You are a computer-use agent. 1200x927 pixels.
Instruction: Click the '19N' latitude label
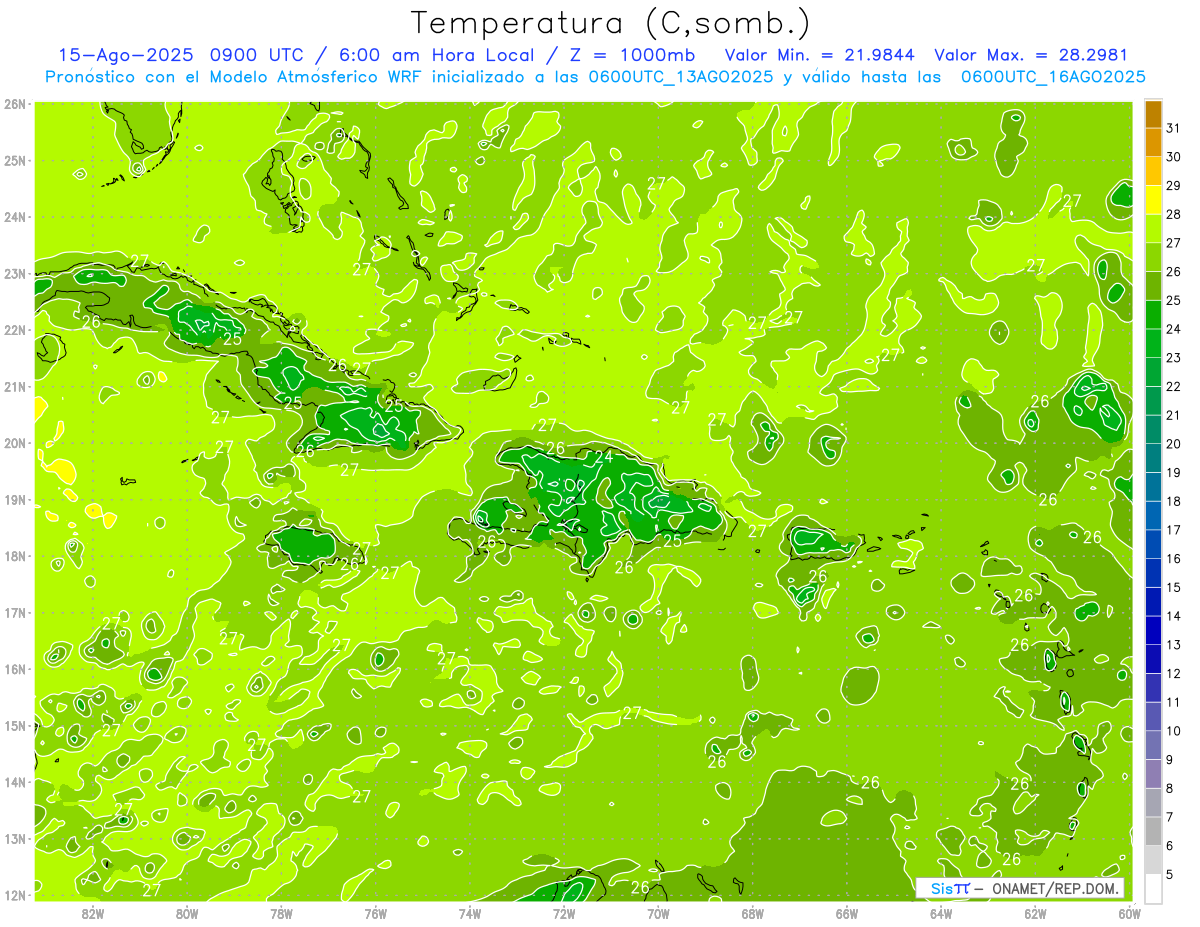15,499
